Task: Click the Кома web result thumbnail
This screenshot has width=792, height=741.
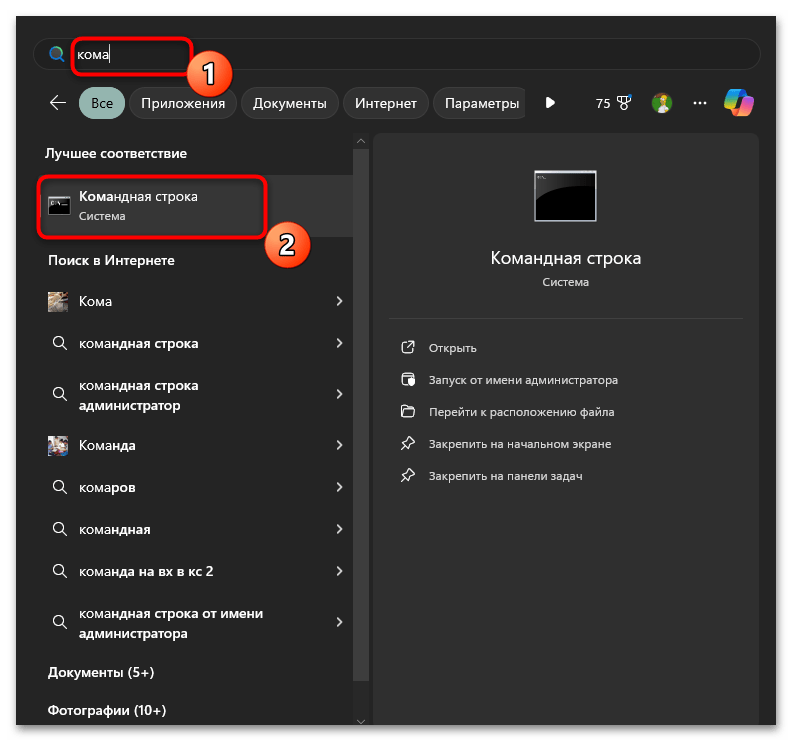Action: 58,302
